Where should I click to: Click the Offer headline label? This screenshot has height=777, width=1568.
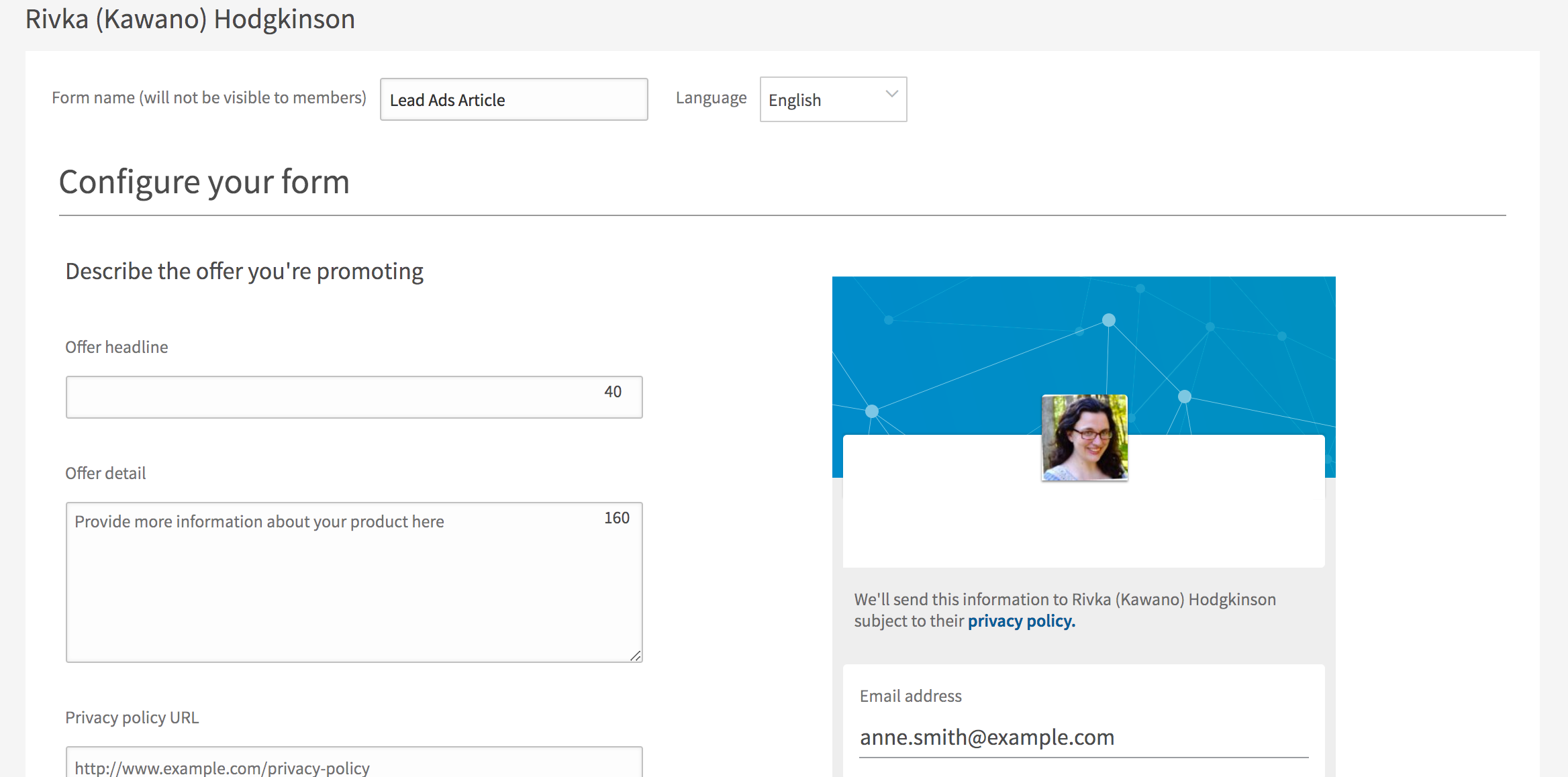[116, 347]
